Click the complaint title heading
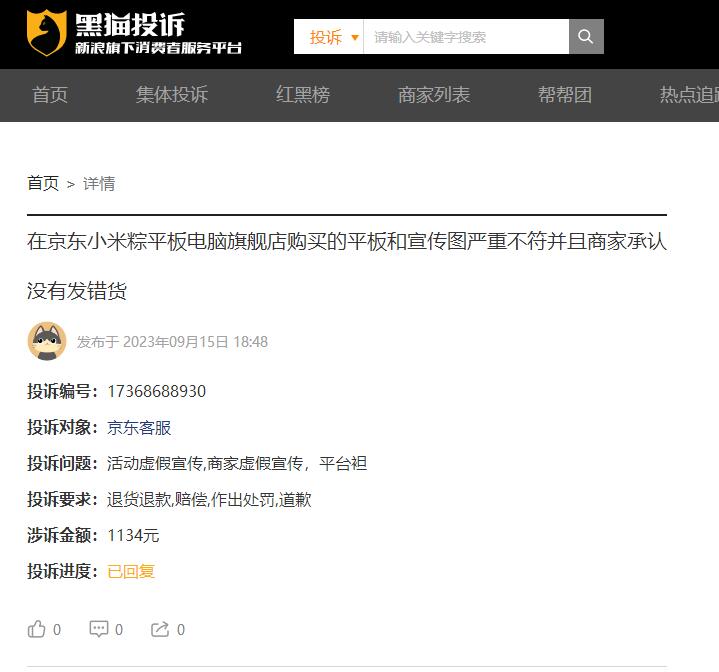This screenshot has height=672, width=719. click(x=347, y=266)
